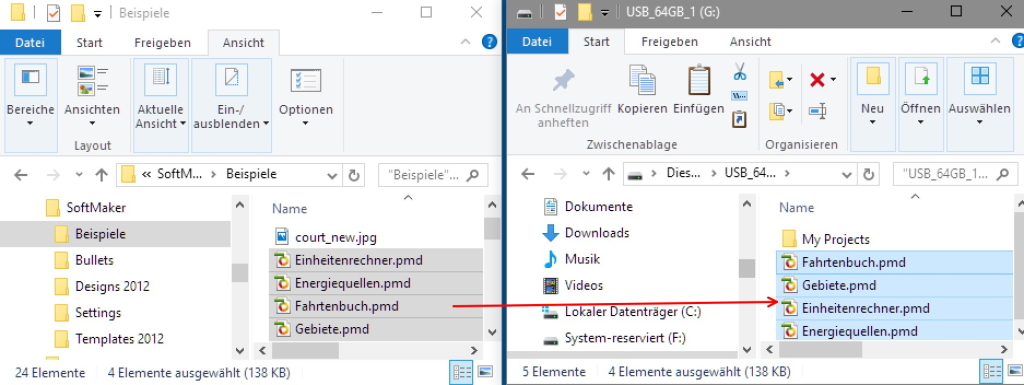This screenshot has height=385, width=1024.
Task: Open Datei tab in USB window
Action: [537, 42]
